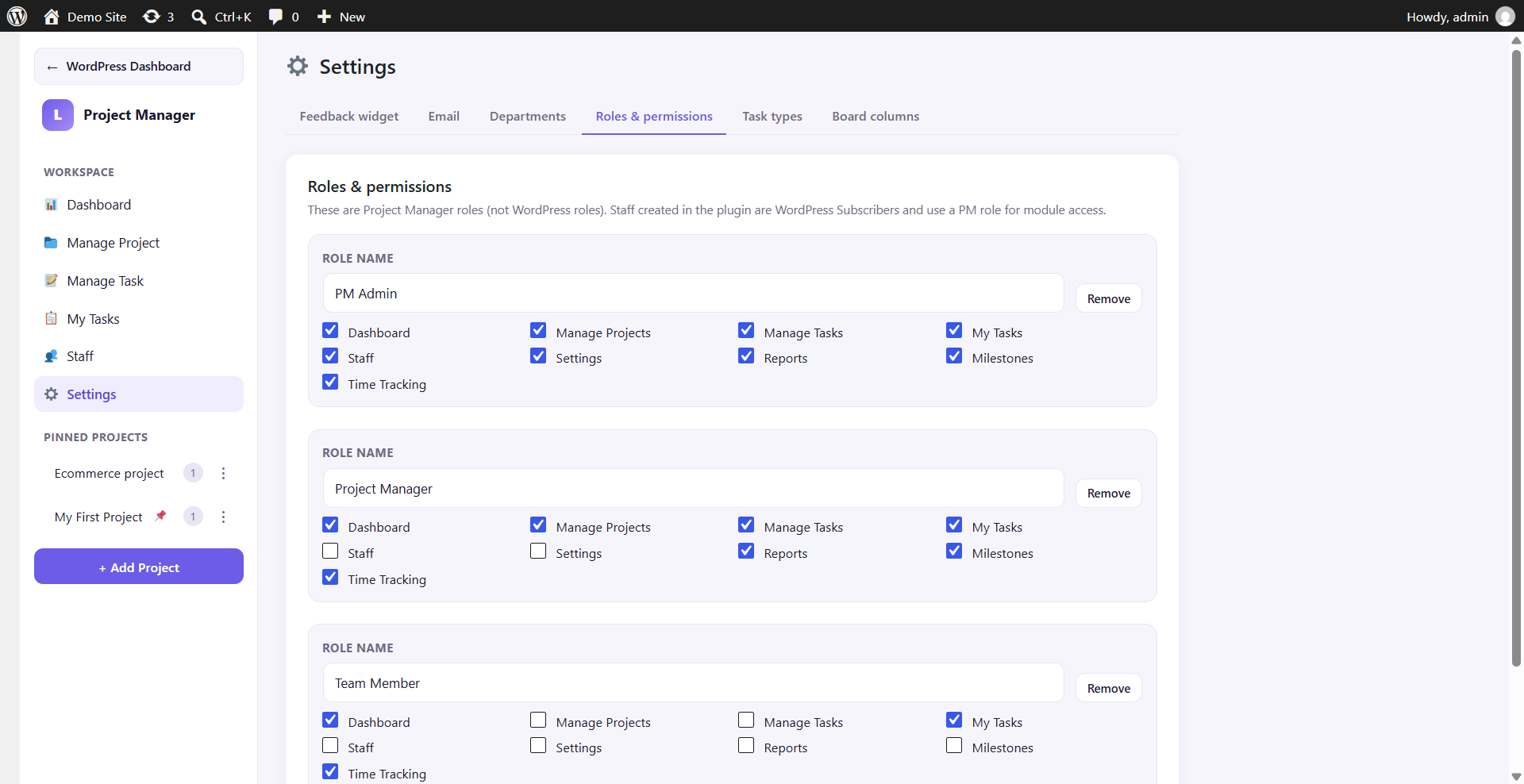Edit the Team Member role name field
Screen dimensions: 1524x784
(693, 682)
